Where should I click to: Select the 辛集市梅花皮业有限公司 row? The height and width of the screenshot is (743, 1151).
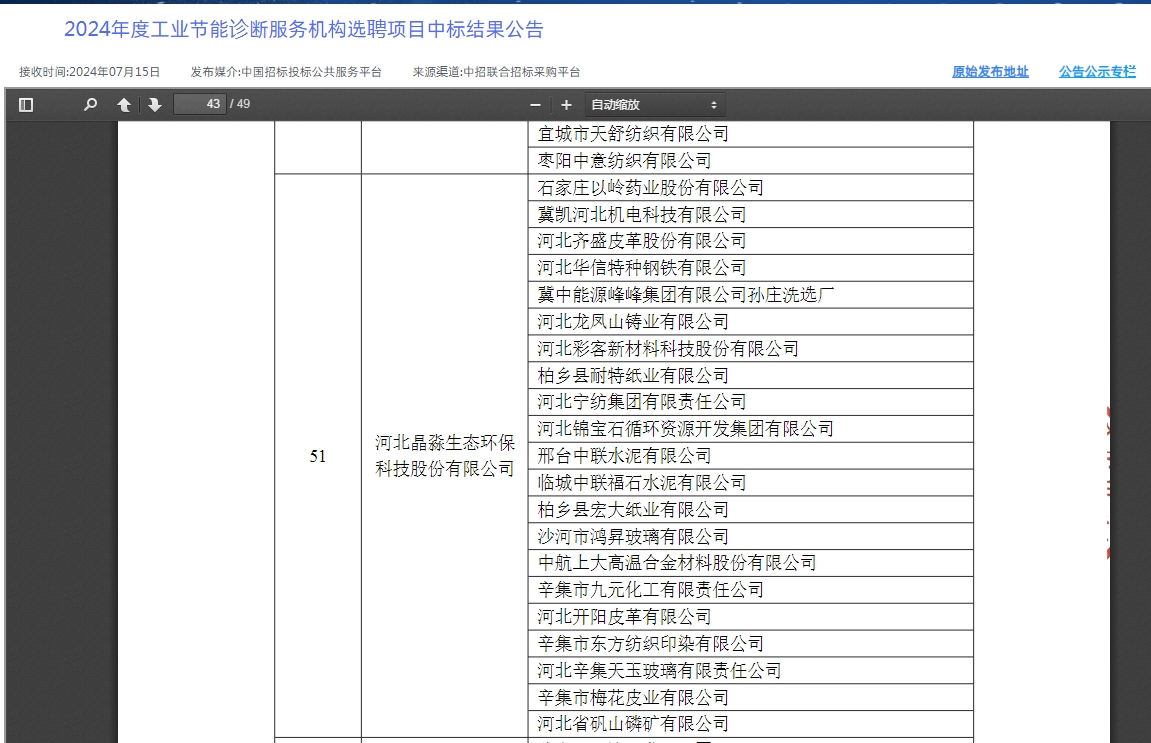(x=751, y=697)
